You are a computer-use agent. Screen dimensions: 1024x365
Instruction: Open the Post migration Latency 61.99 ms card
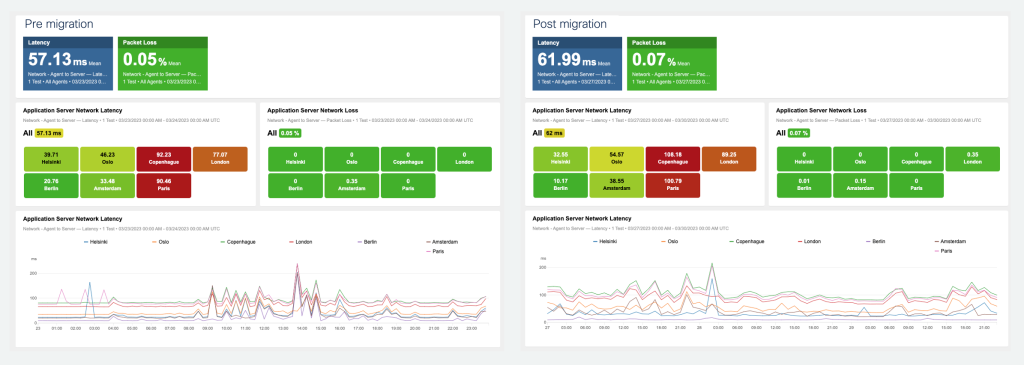tap(578, 63)
